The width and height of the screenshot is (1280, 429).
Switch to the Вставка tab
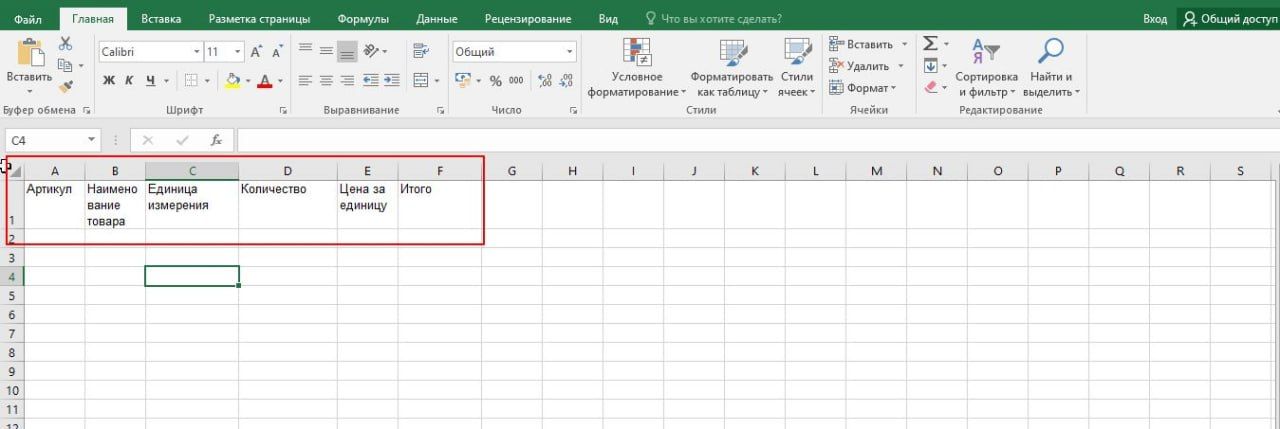[161, 18]
